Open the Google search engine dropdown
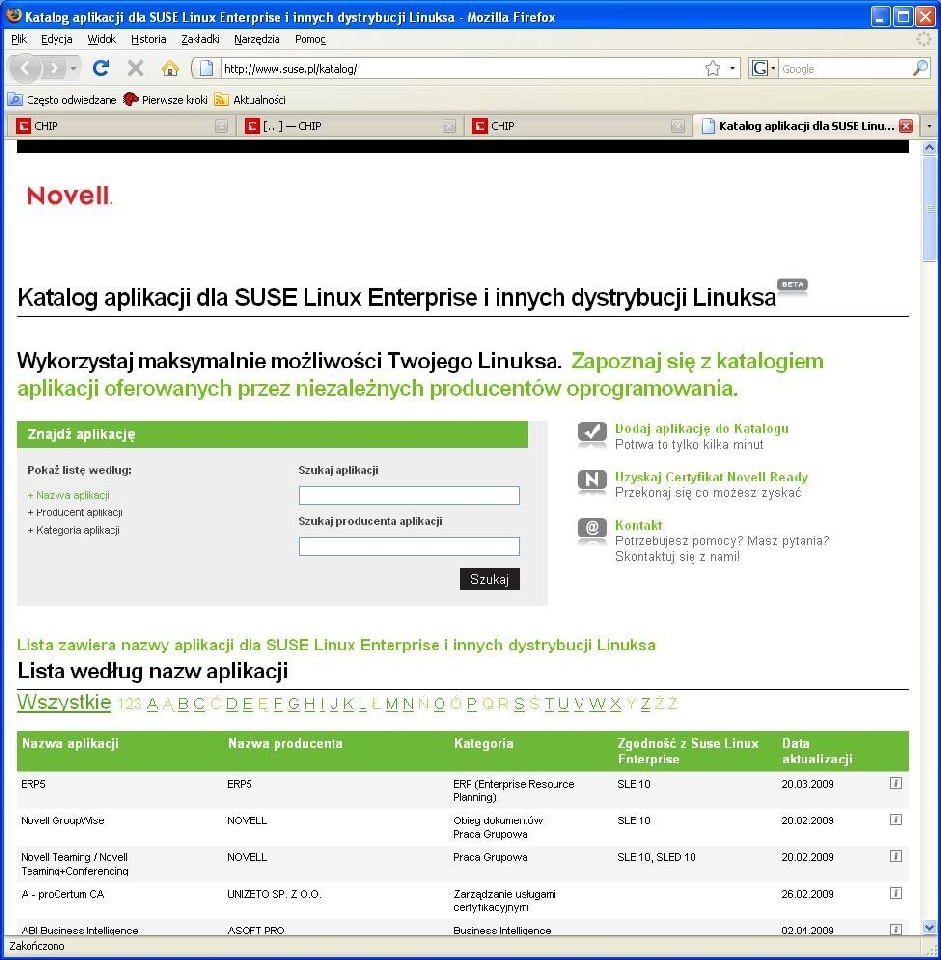 coord(772,68)
